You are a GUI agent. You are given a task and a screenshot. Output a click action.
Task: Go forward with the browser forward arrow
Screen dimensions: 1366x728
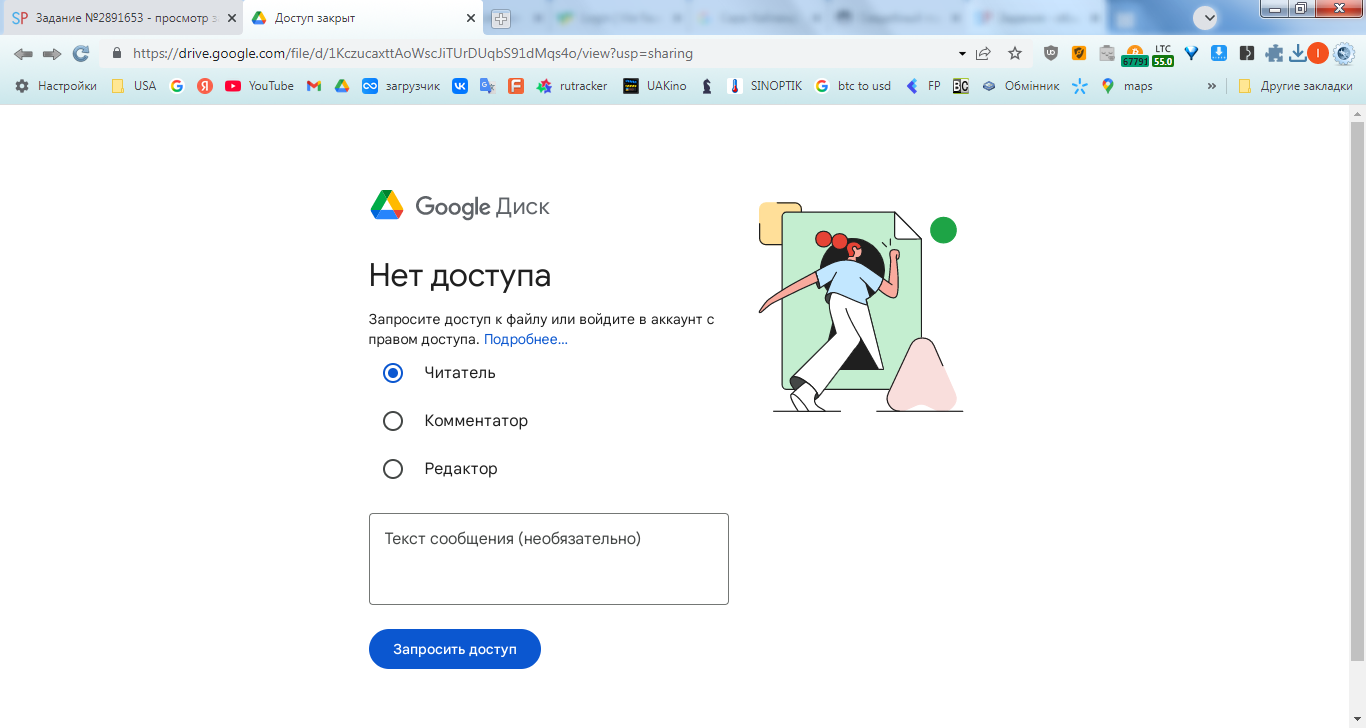click(52, 53)
